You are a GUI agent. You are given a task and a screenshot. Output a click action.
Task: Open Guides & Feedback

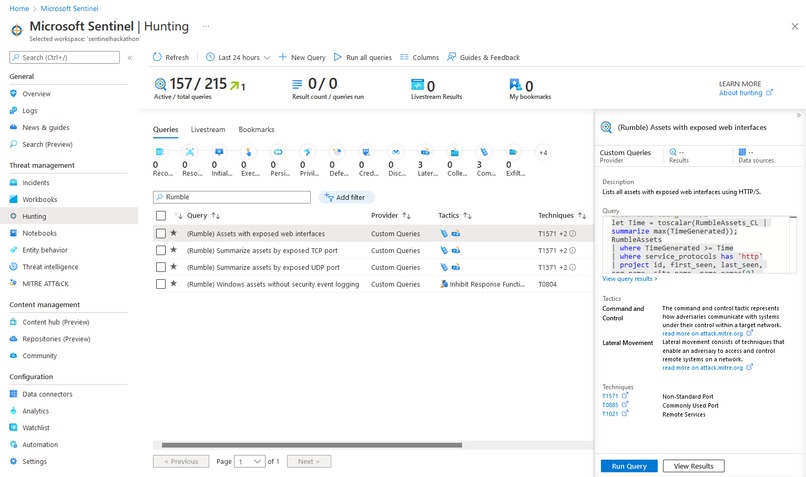(483, 57)
